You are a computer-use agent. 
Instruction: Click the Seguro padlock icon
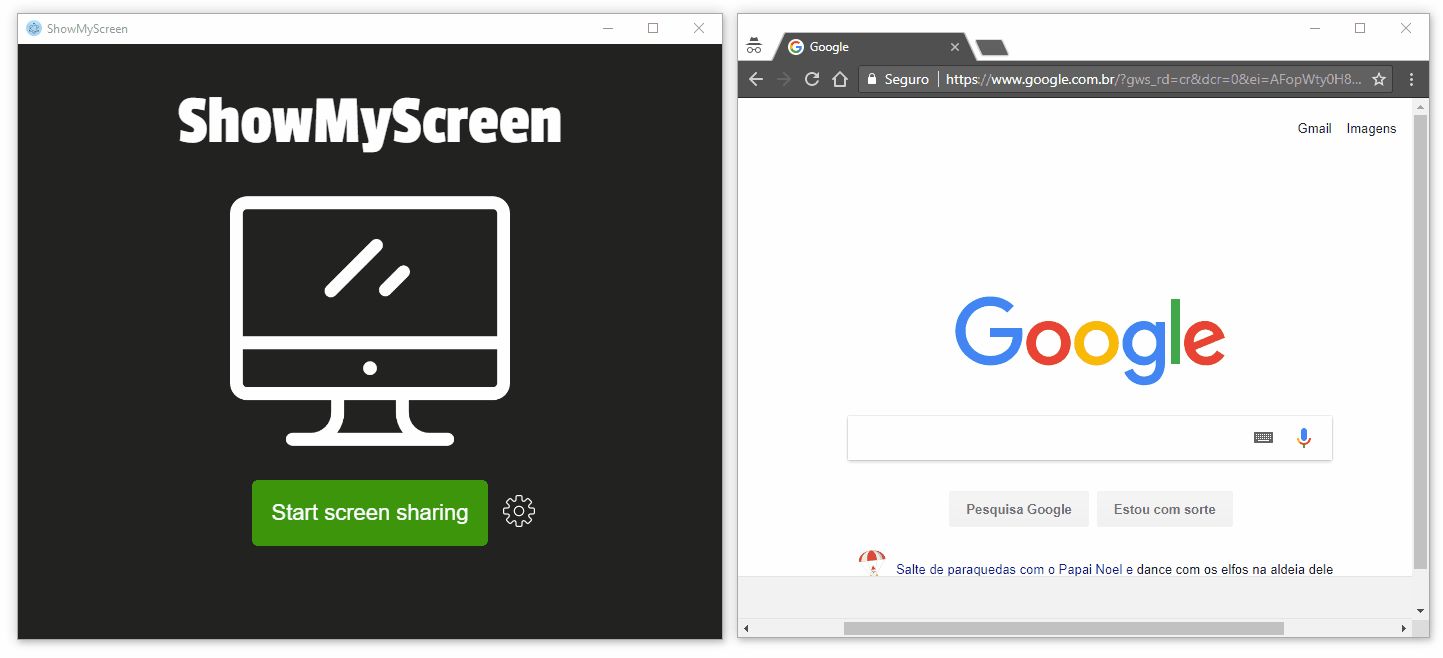pos(872,79)
